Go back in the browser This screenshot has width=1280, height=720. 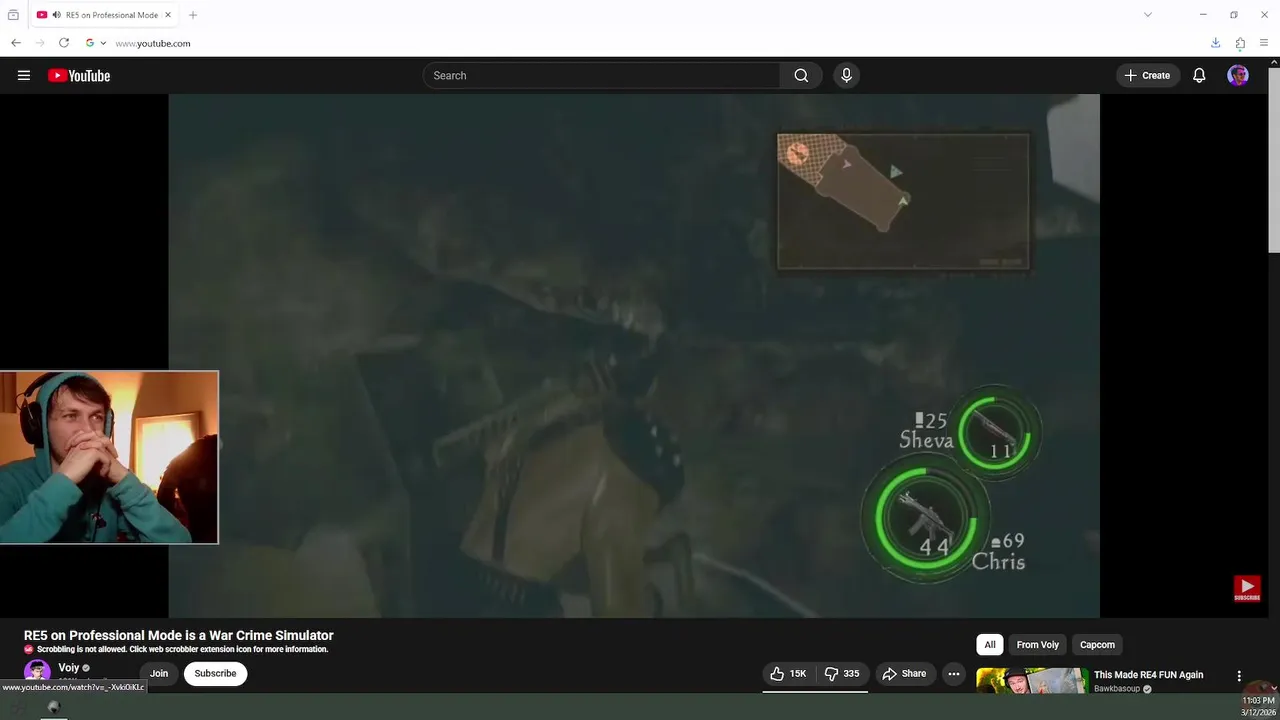[15, 43]
